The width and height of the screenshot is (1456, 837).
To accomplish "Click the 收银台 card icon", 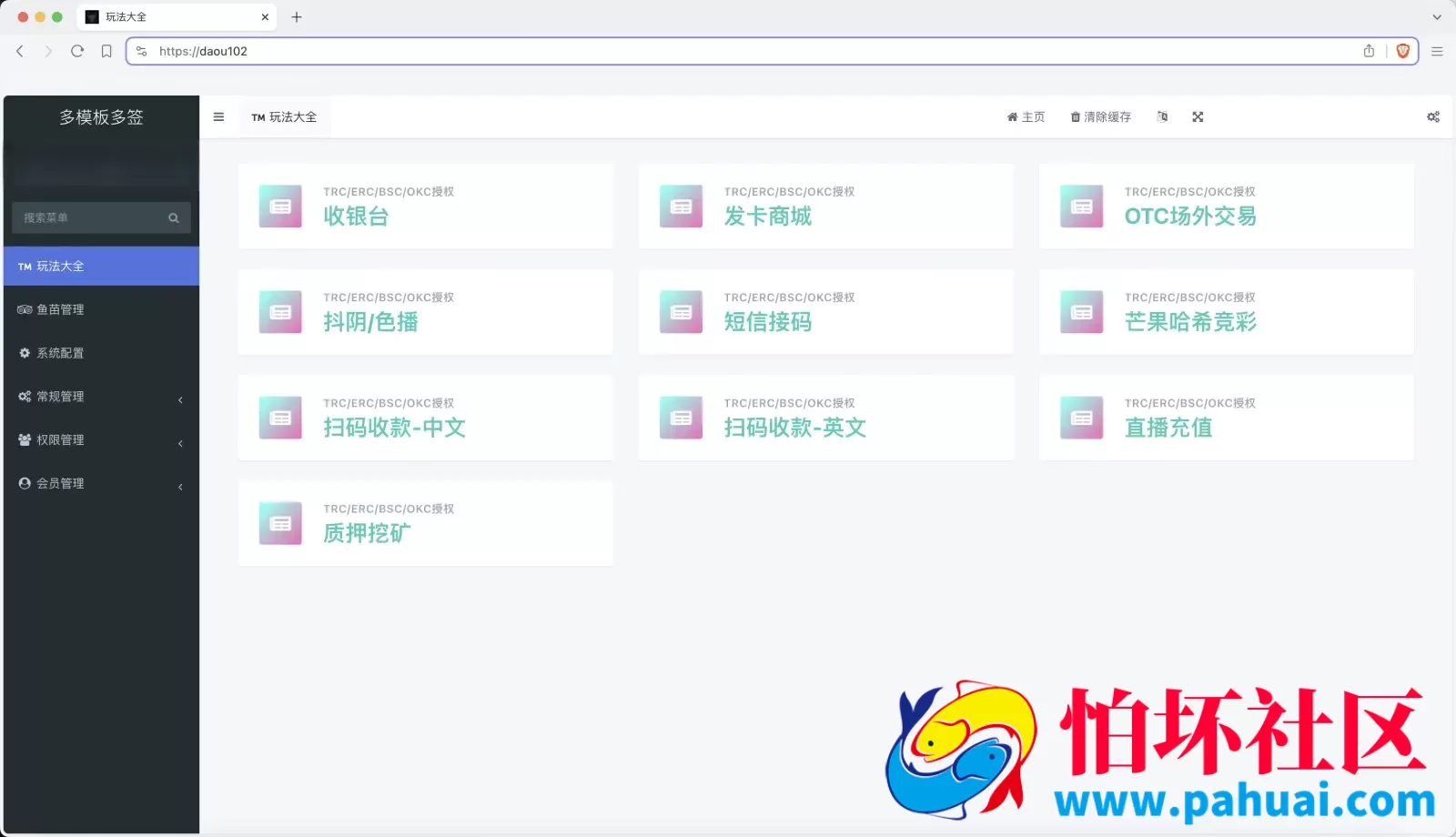I will [x=280, y=207].
